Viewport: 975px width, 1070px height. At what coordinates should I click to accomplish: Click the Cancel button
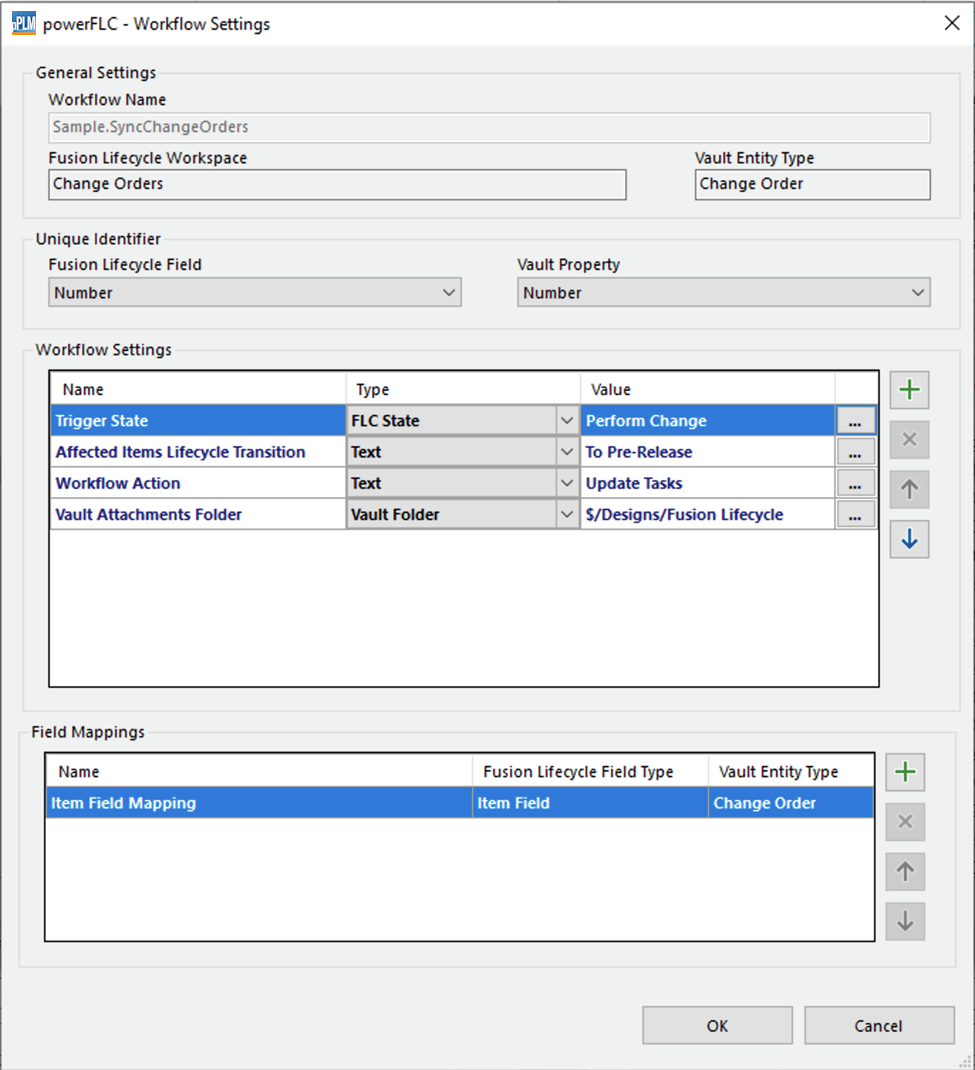point(878,1025)
